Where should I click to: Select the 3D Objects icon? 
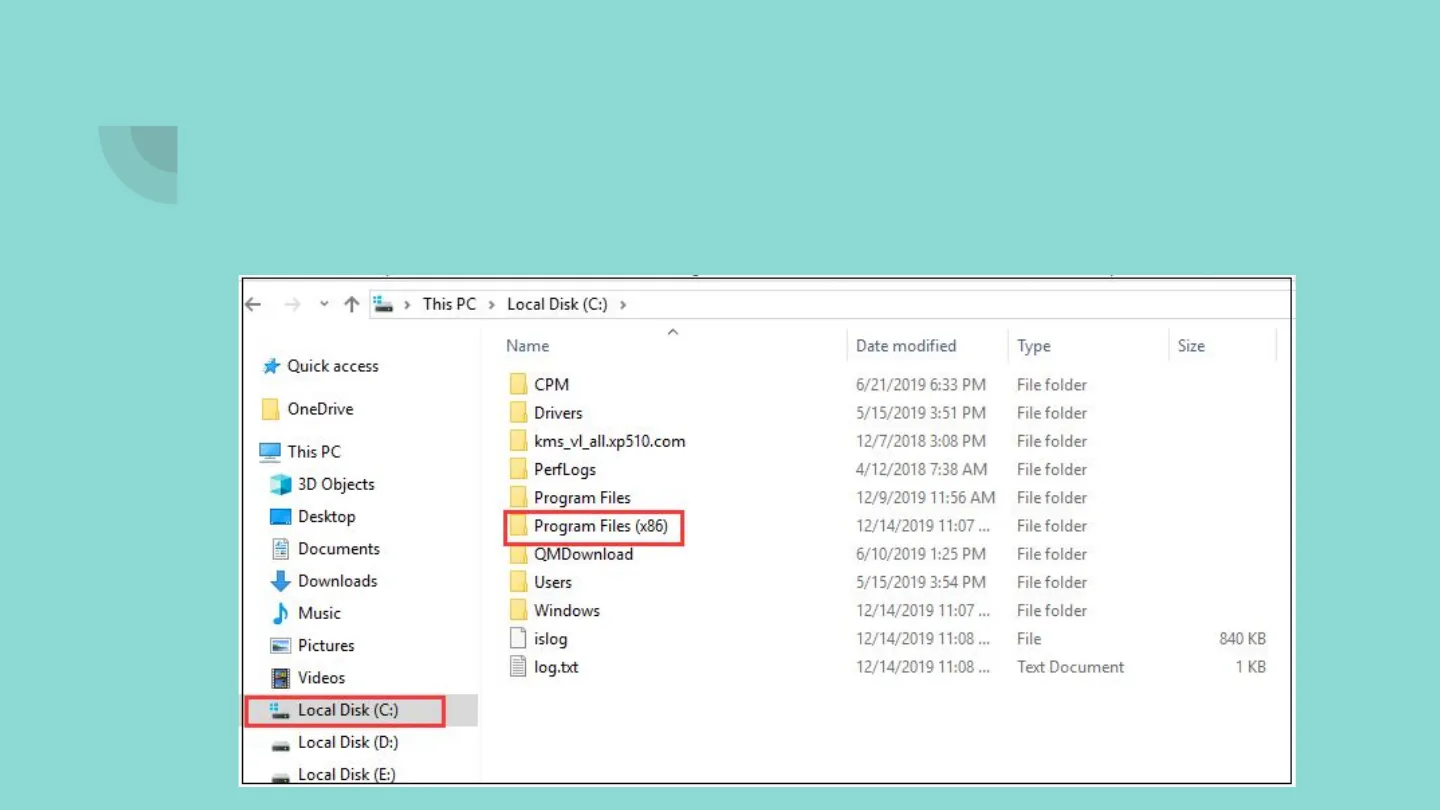coord(281,485)
